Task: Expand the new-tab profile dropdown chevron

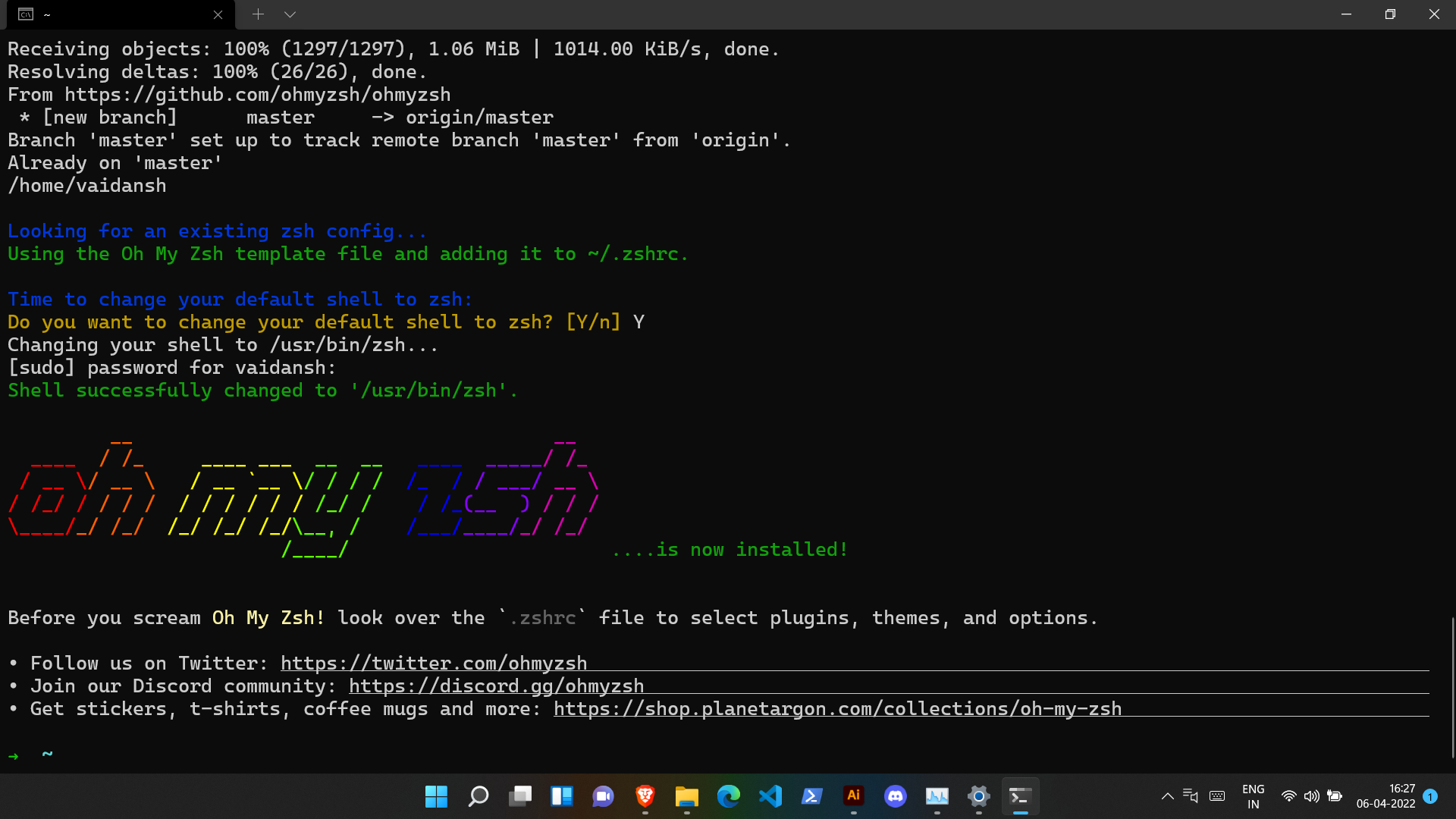Action: click(290, 14)
